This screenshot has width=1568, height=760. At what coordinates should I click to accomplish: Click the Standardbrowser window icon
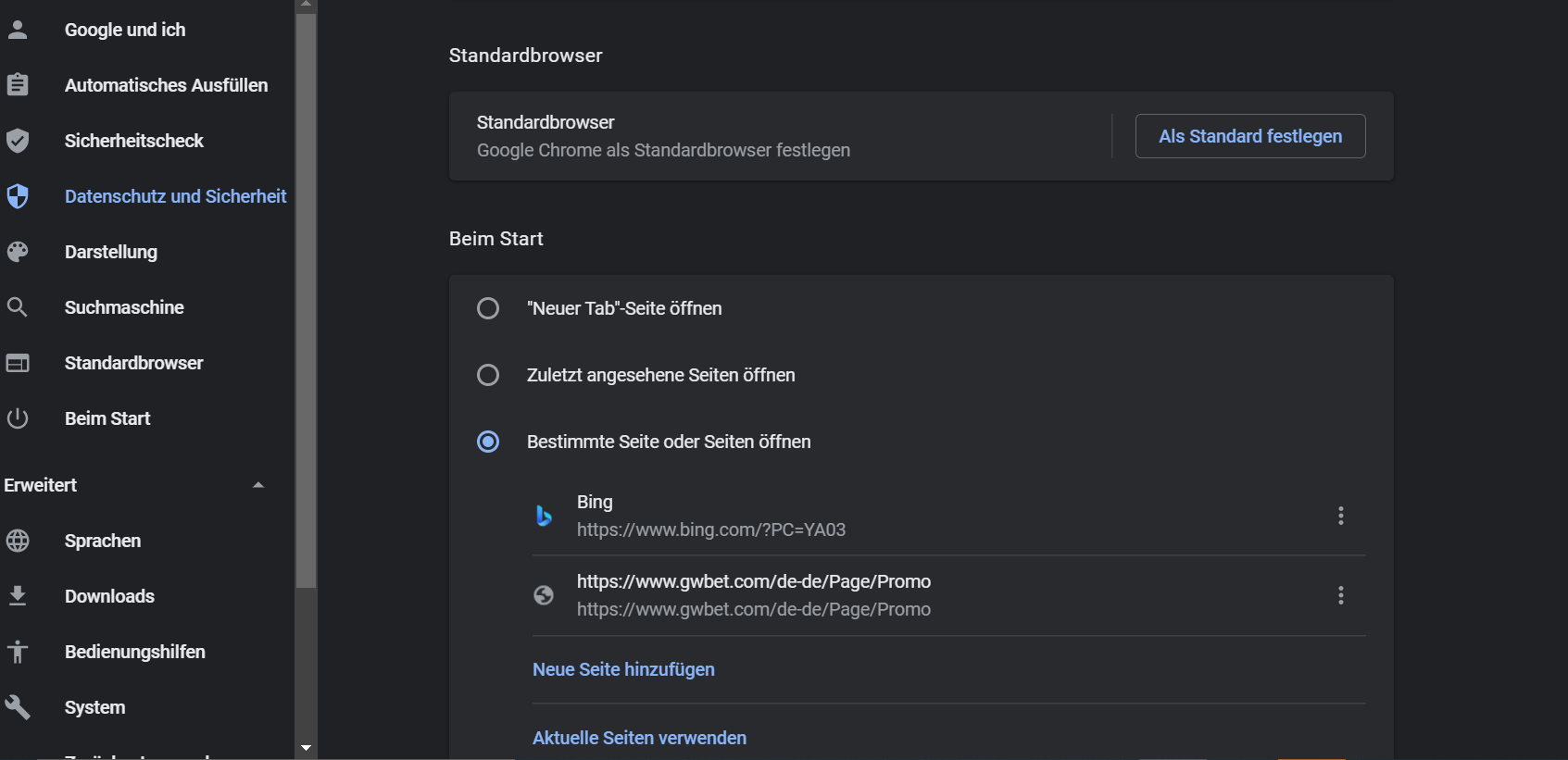point(18,363)
